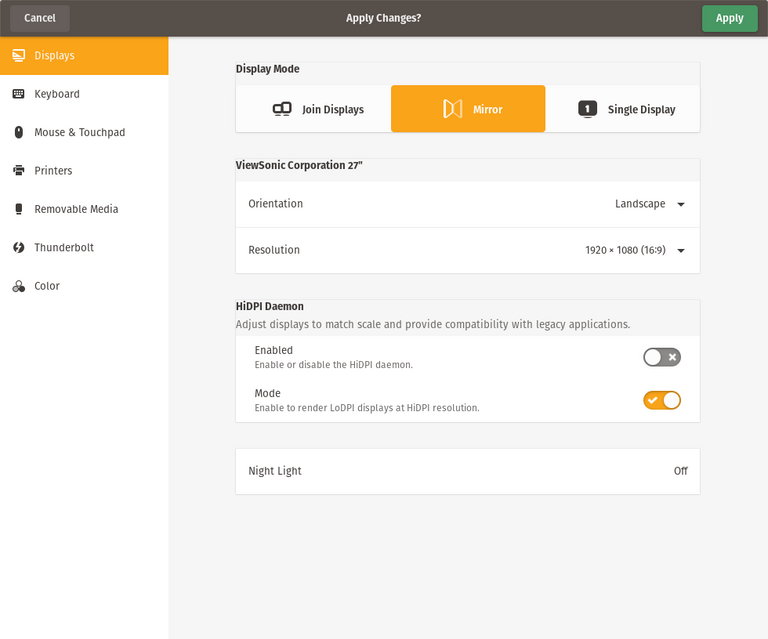Choose the Mirror display mode
Image resolution: width=768 pixels, height=639 pixels.
[x=468, y=109]
